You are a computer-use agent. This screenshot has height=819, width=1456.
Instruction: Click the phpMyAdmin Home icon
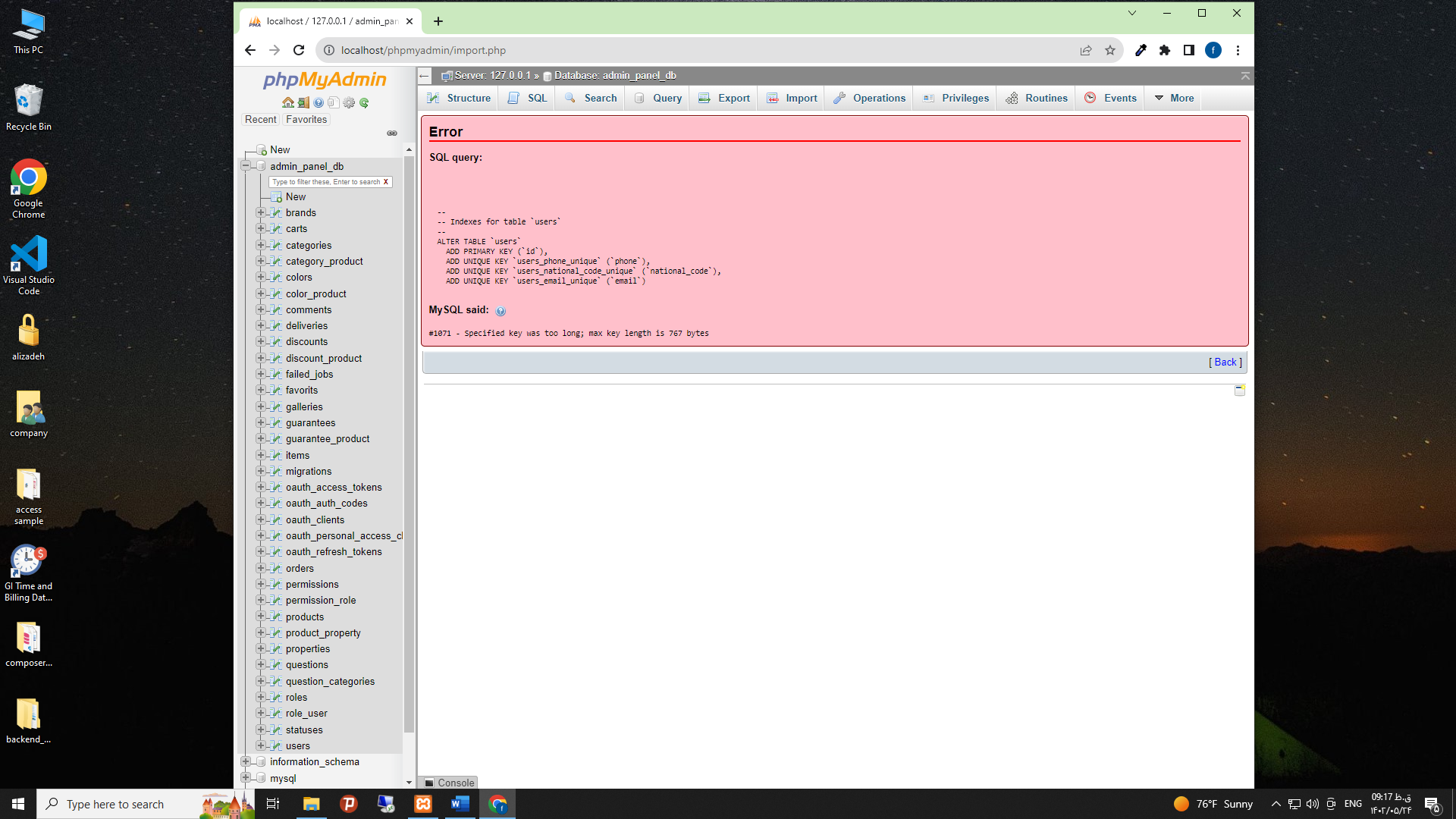287,102
